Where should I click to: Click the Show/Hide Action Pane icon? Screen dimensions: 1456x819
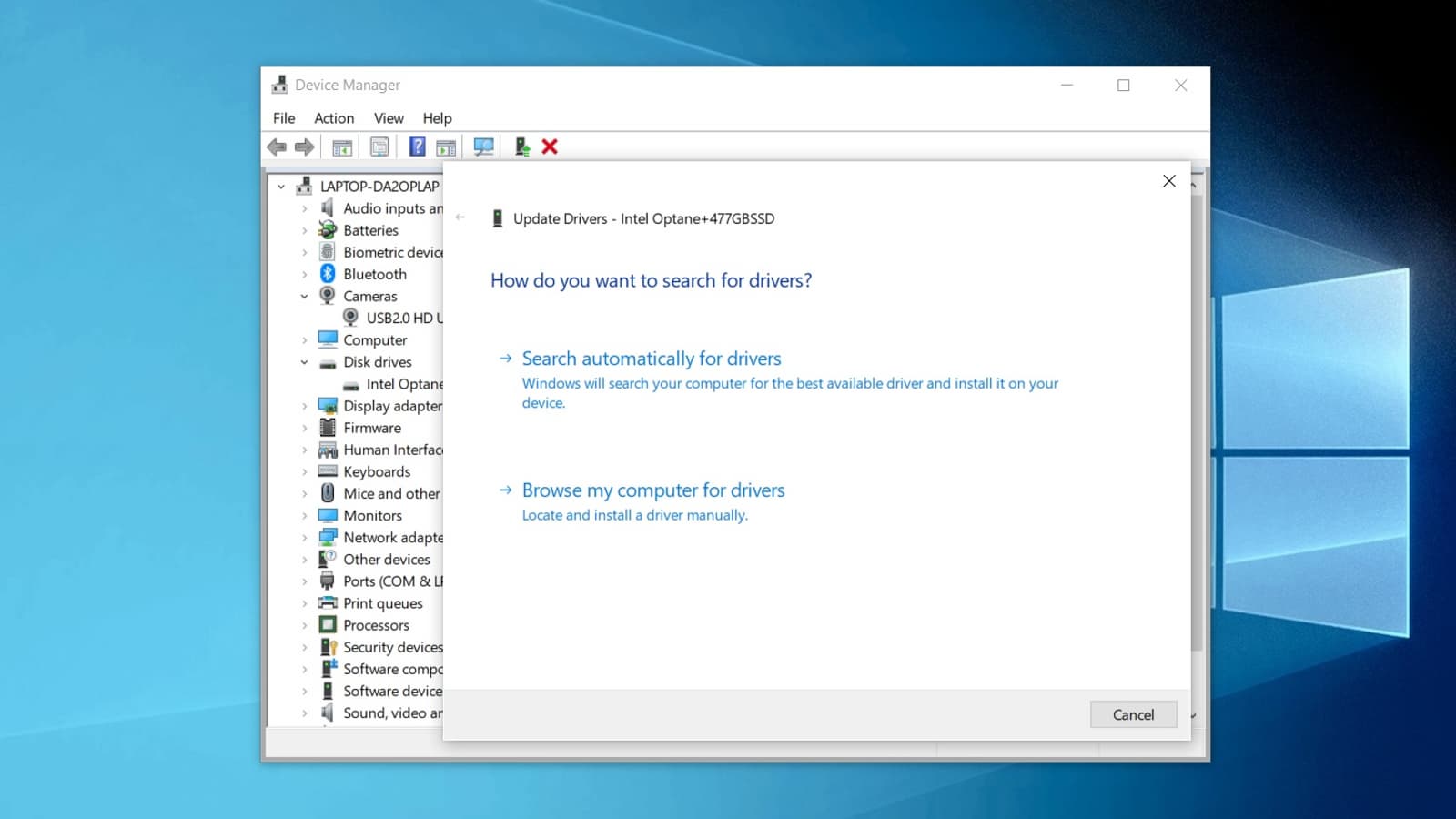coord(446,147)
